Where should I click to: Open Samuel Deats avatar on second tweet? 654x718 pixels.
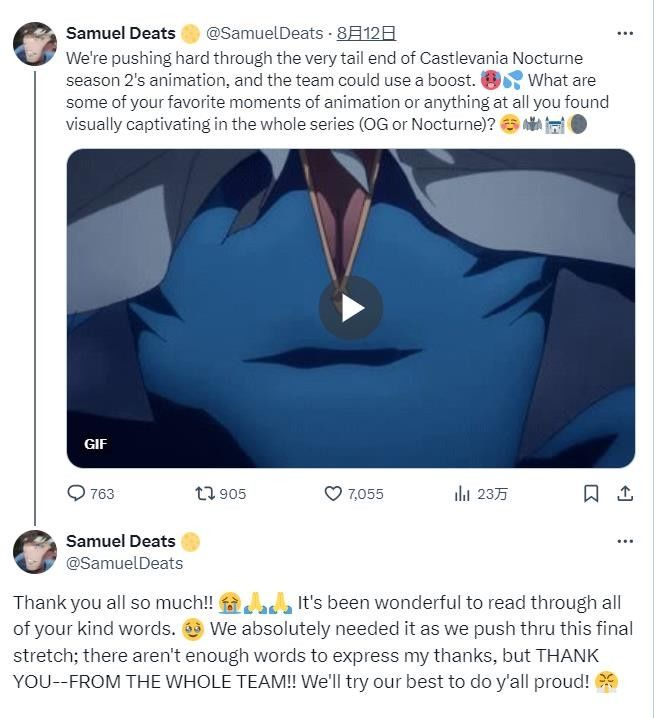tap(35, 552)
